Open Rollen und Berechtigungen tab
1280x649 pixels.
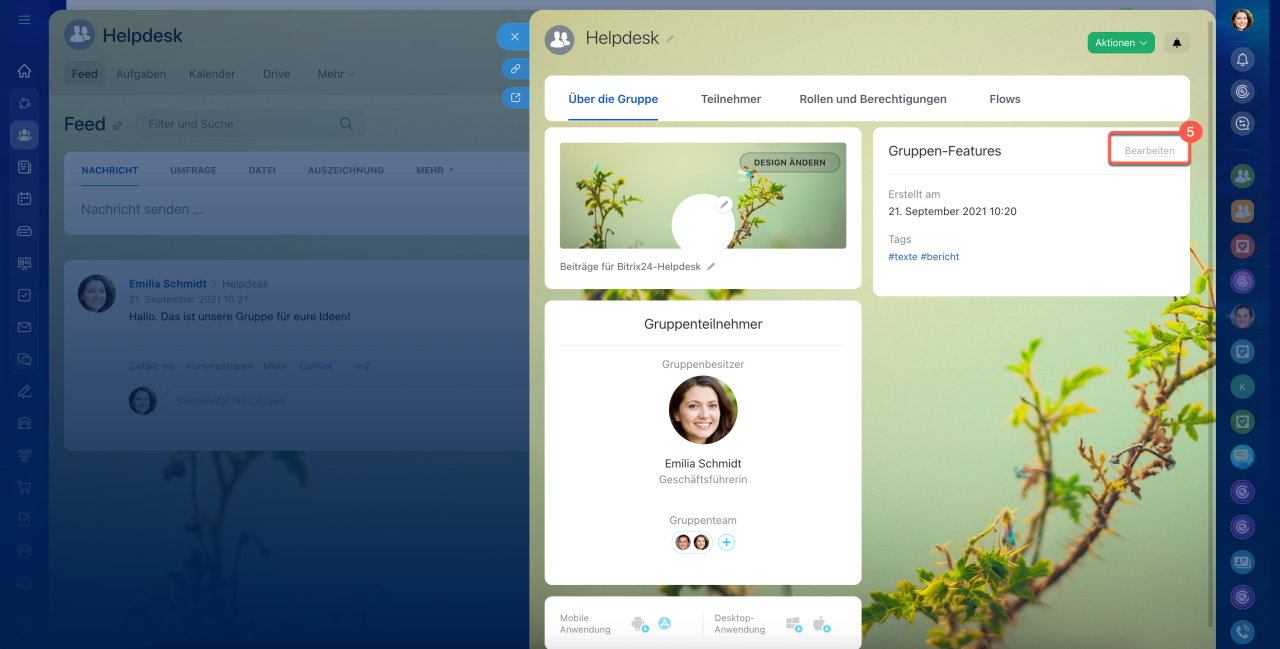873,99
